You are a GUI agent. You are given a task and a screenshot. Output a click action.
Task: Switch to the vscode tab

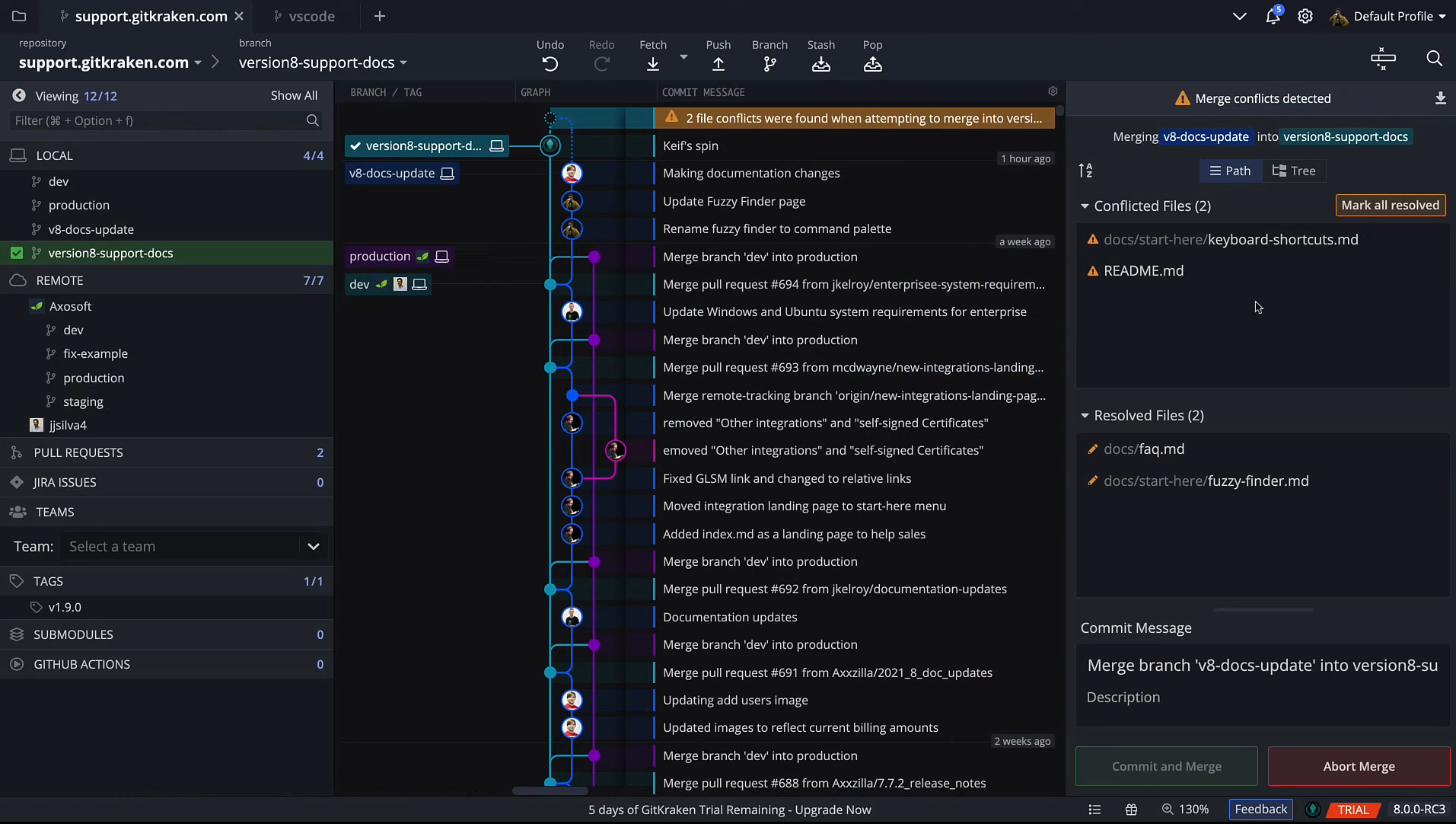pyautogui.click(x=311, y=16)
